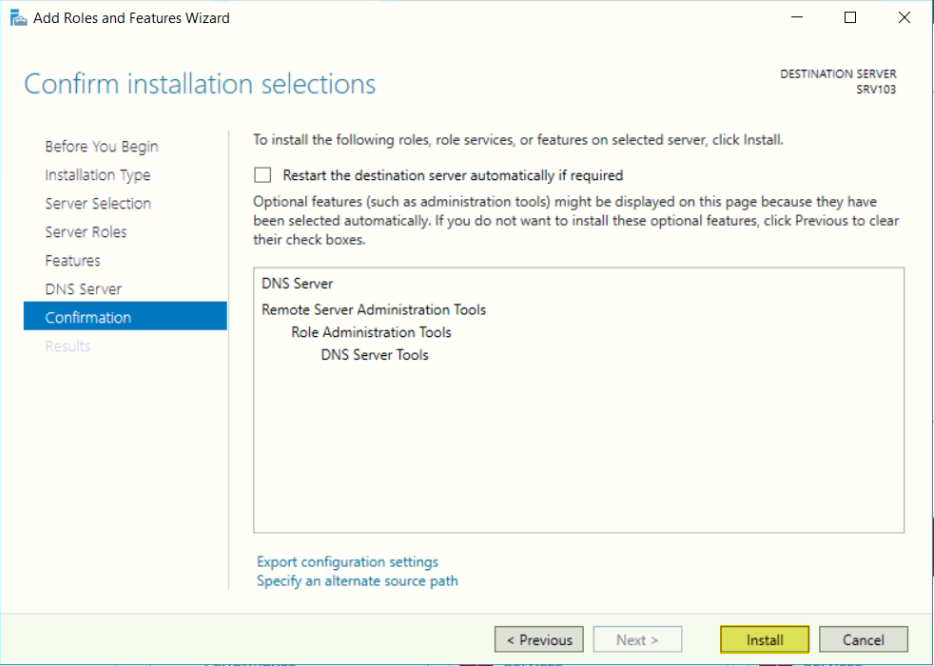Go to Before You Begin step
934x666 pixels.
tap(102, 147)
